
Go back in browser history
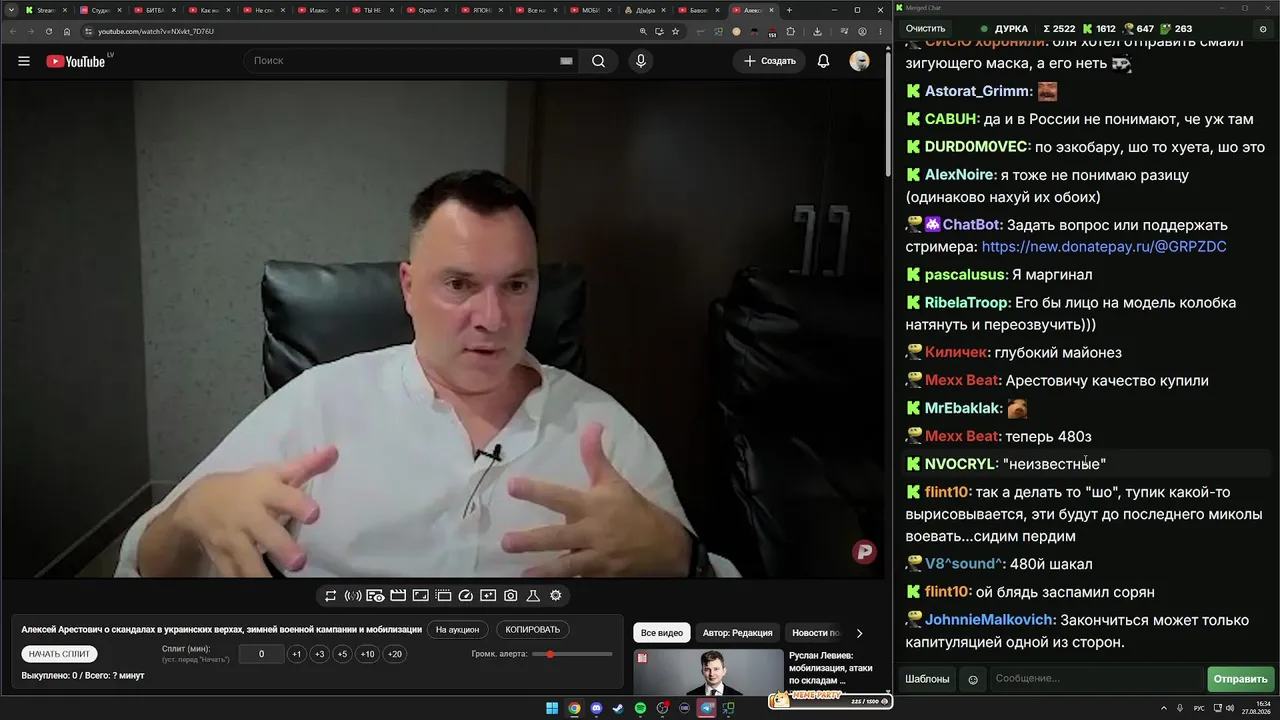[12, 31]
